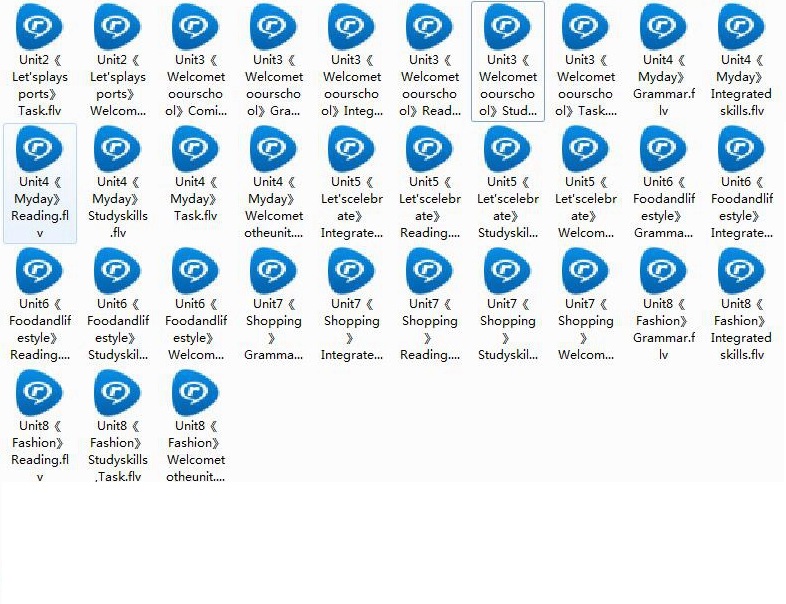Click the Unit4 Myday Task.flv icon
The image size is (786, 604).
tap(196, 152)
